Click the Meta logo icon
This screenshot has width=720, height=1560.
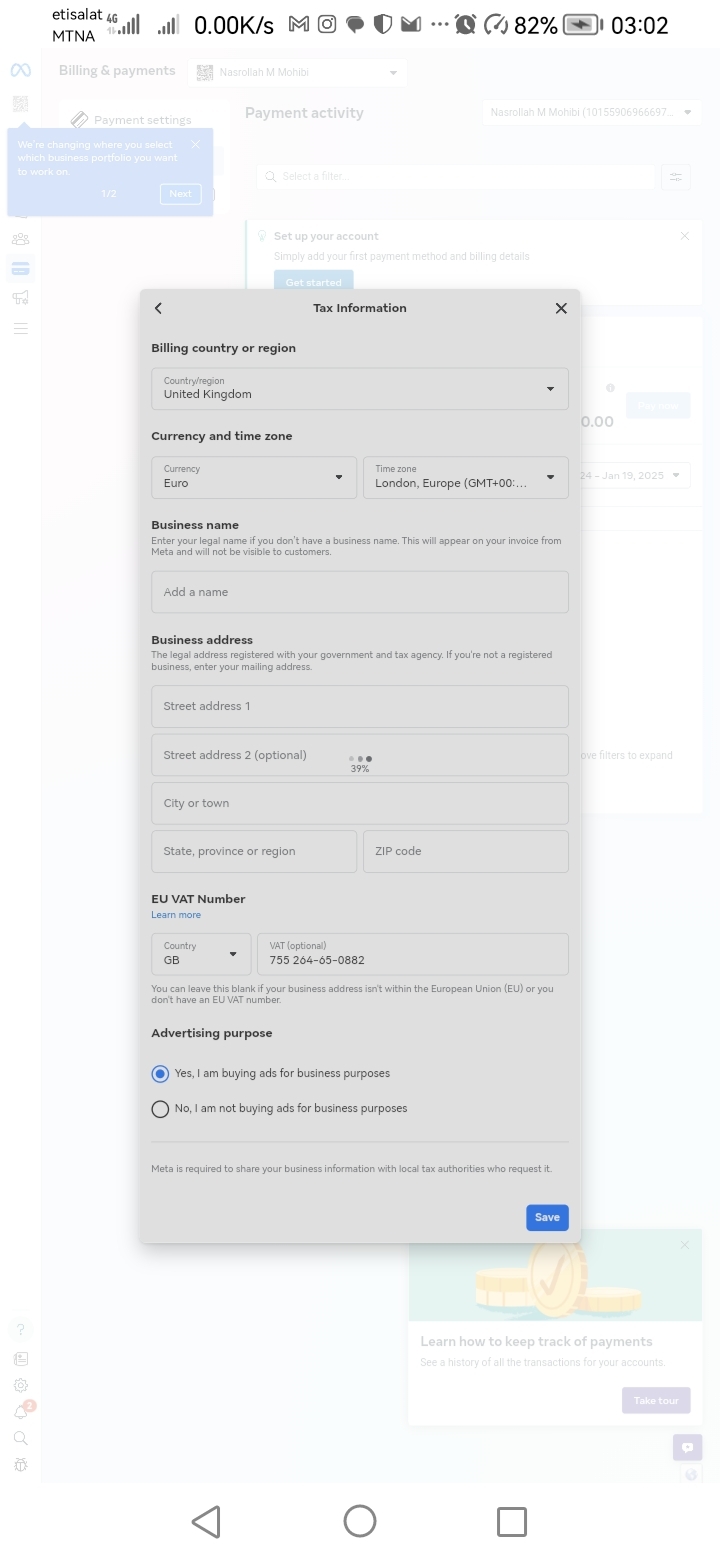(x=21, y=70)
